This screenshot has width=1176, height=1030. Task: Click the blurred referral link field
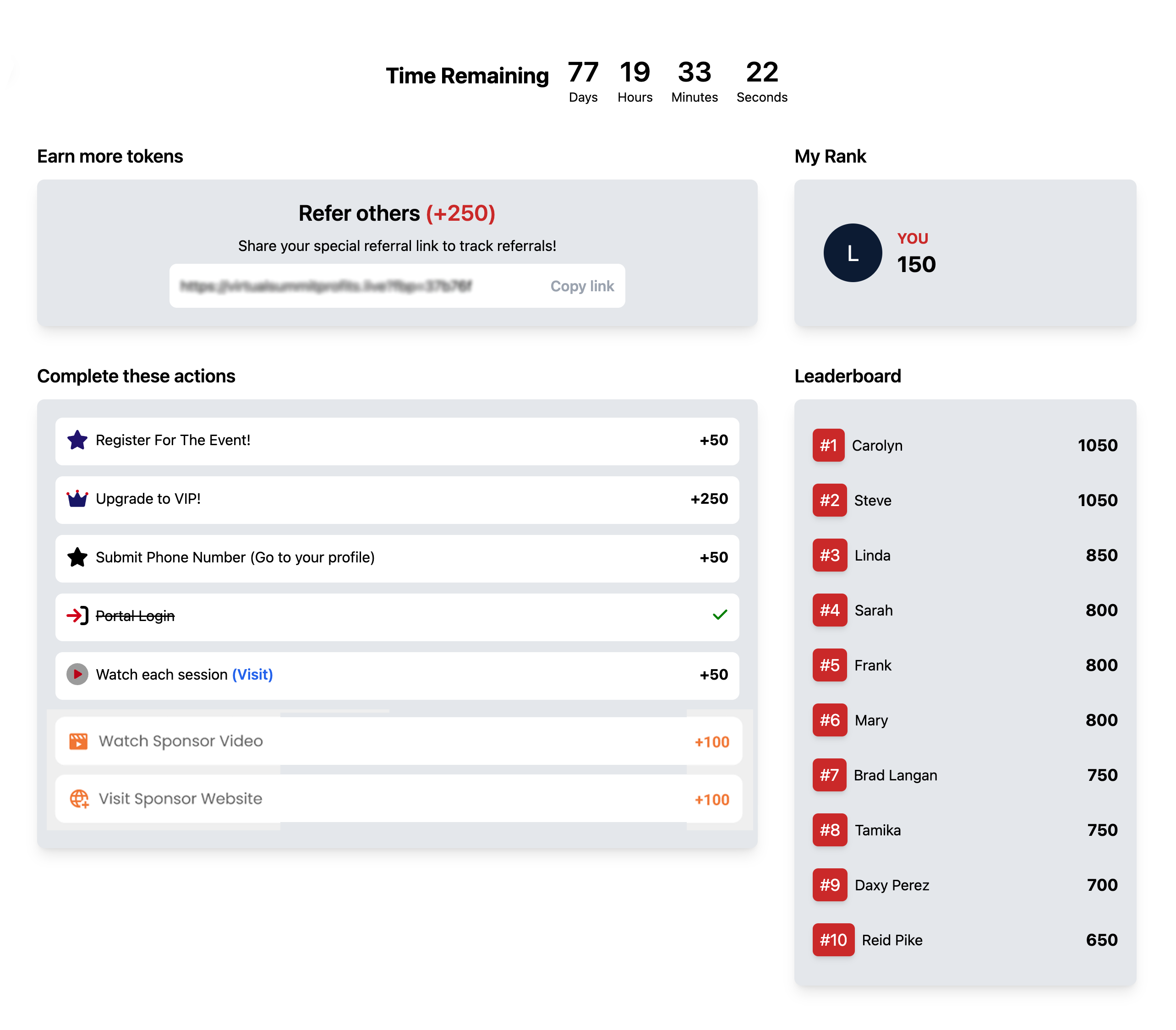325,286
